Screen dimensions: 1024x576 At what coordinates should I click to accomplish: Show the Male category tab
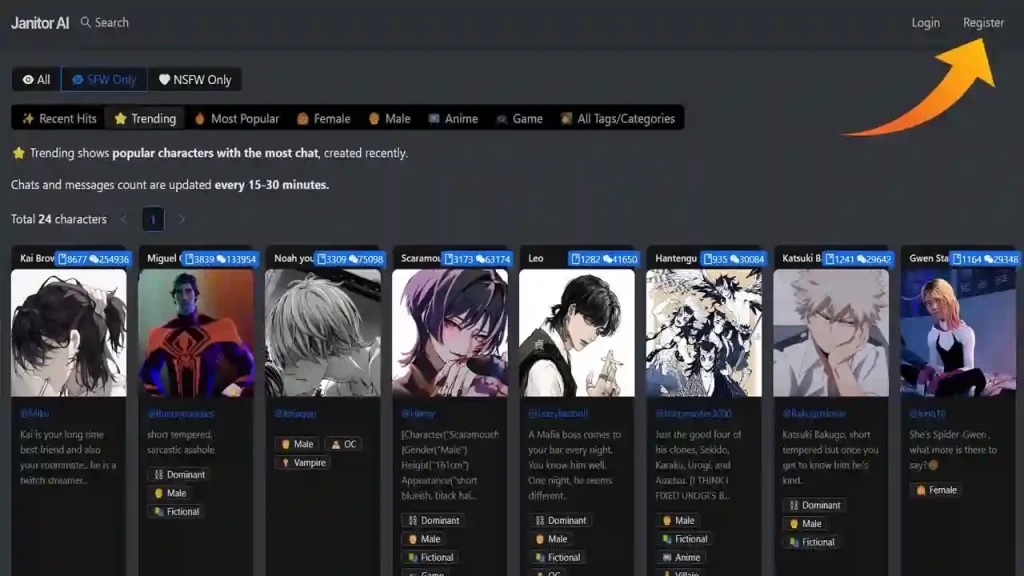point(390,118)
